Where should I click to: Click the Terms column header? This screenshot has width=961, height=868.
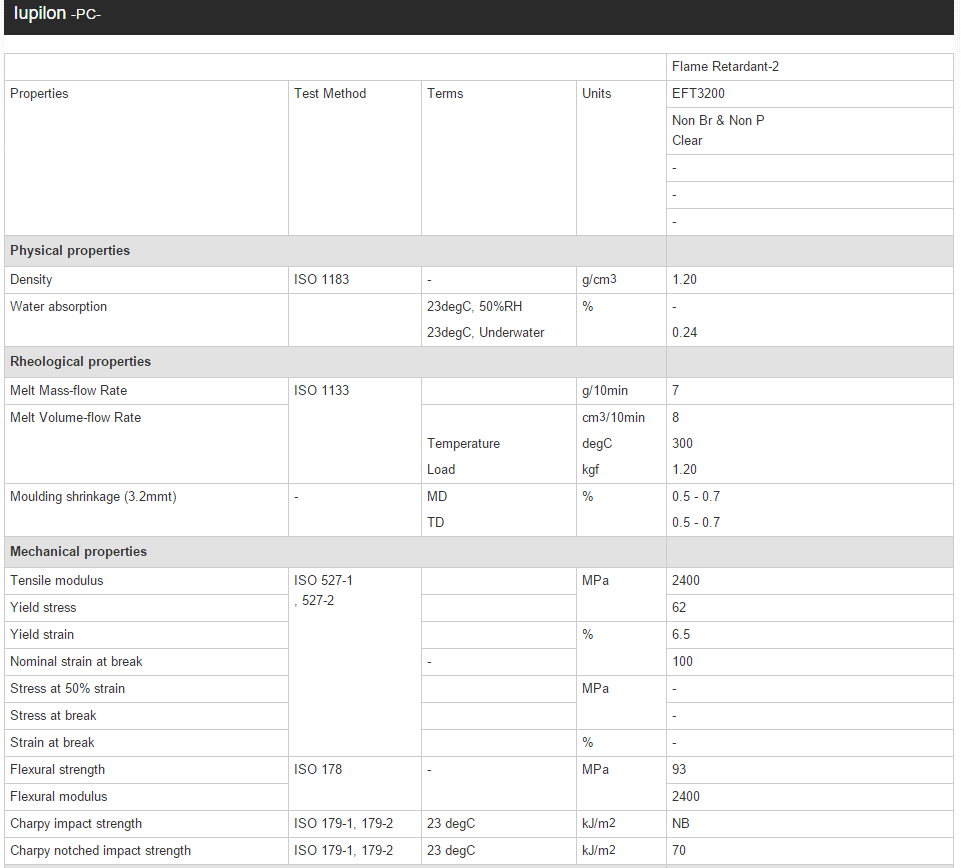[x=445, y=94]
